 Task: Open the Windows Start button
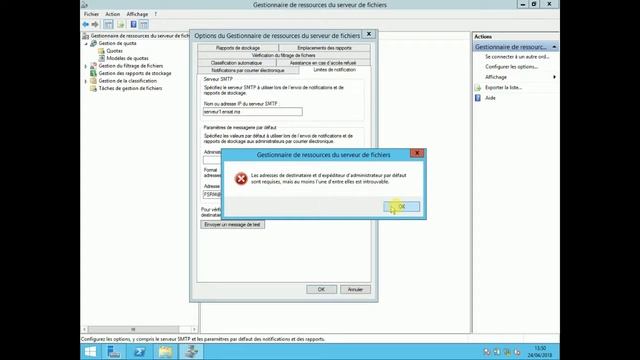pos(90,351)
